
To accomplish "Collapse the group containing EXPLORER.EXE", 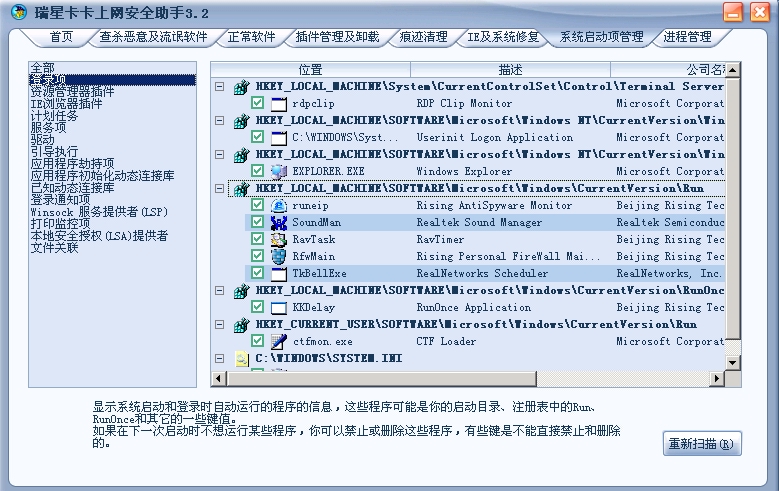I will (220, 155).
